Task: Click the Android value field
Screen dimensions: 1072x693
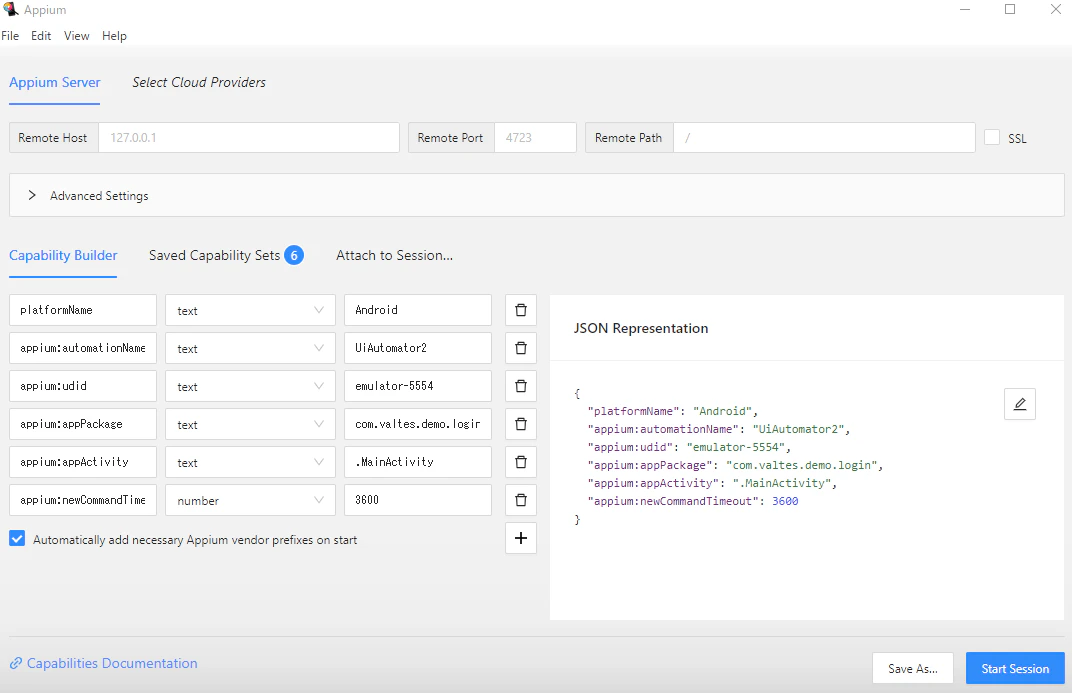Action: 418,310
